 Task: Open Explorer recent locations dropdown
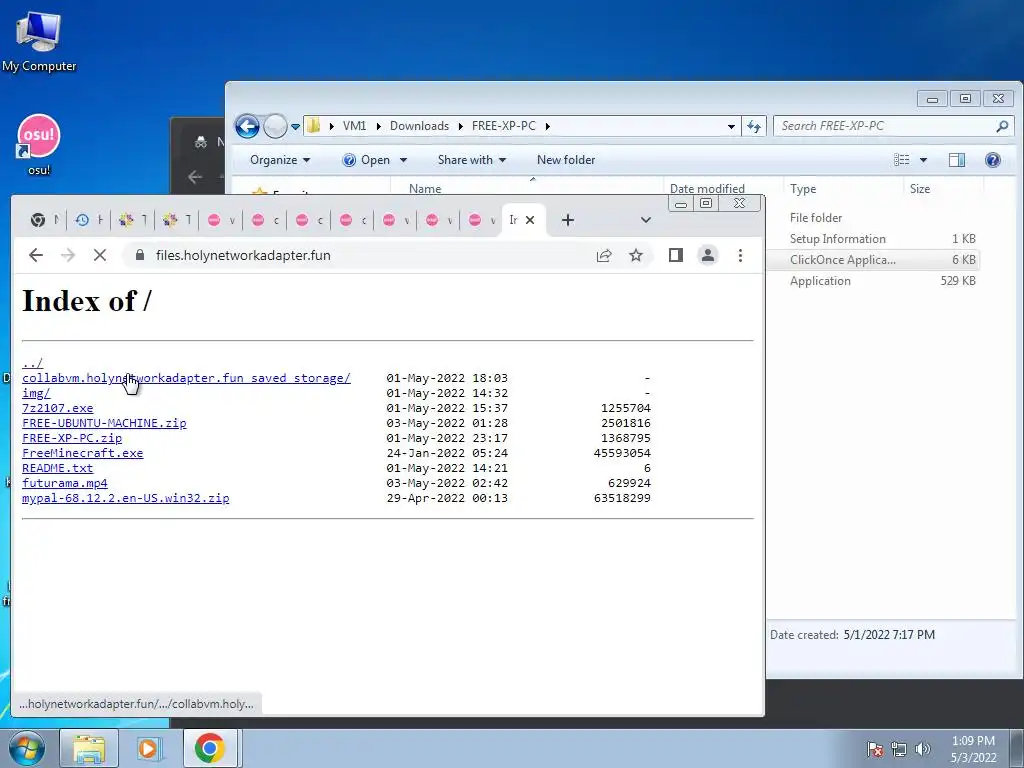tap(295, 127)
